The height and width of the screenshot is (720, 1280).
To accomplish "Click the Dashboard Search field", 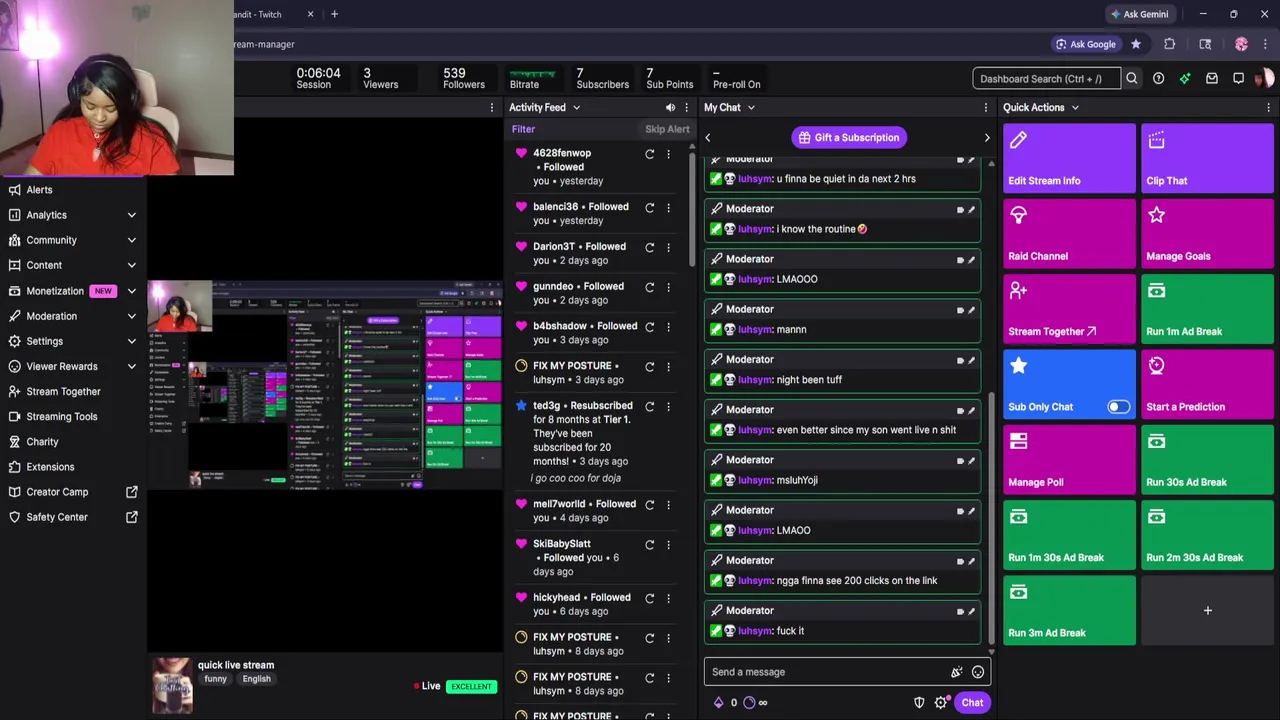I will [x=1047, y=78].
